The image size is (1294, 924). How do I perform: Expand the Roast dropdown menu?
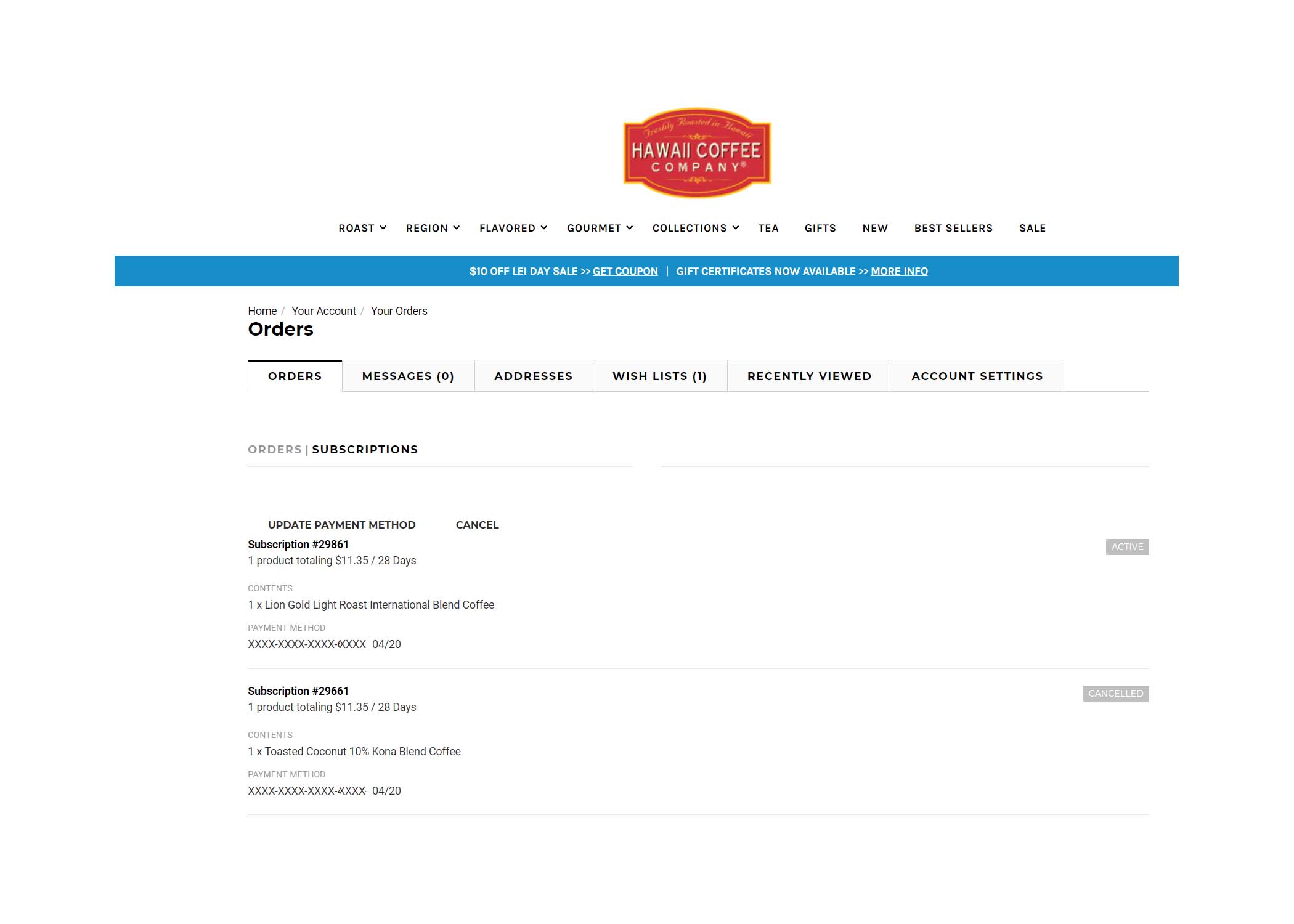tap(362, 228)
